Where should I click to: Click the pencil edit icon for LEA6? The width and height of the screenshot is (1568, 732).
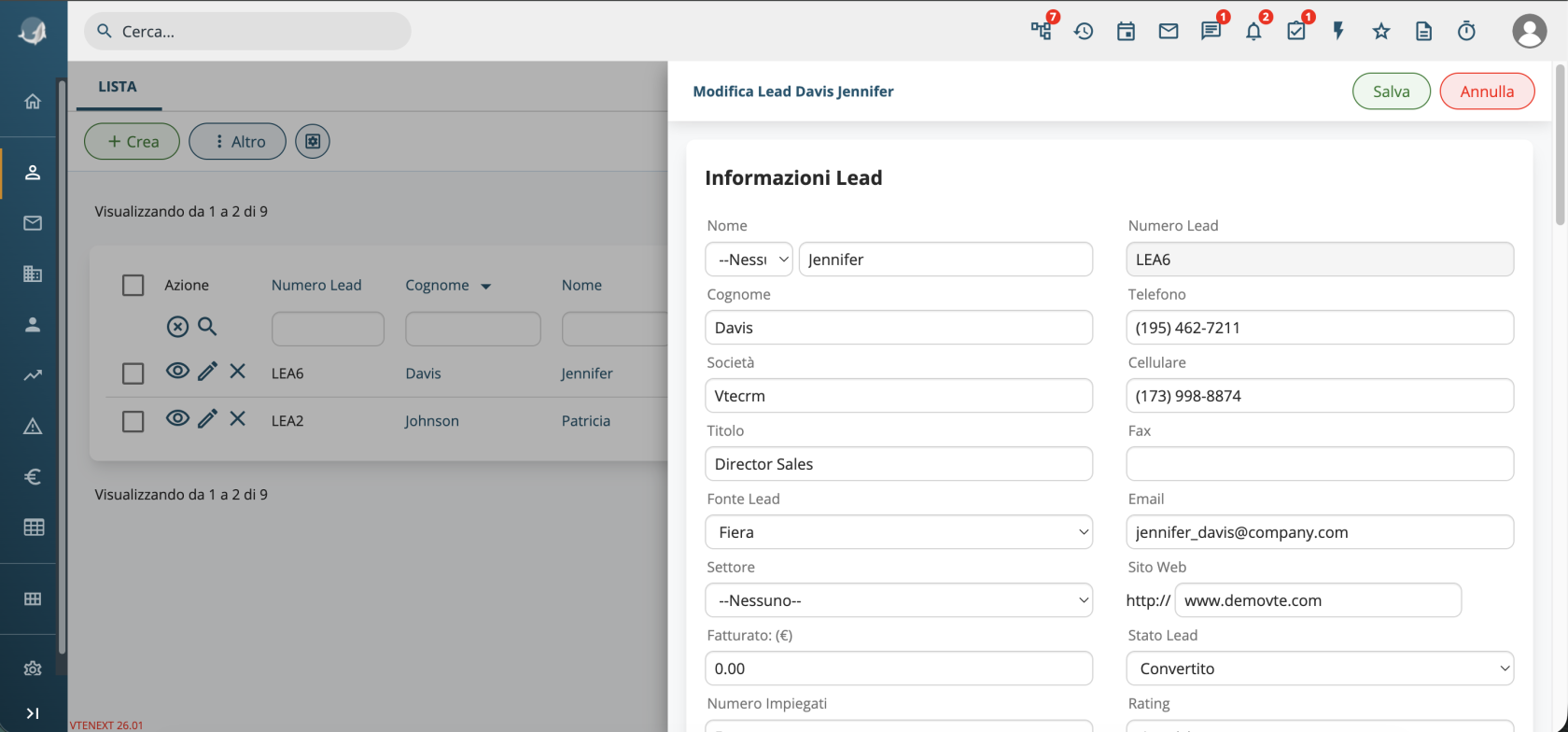point(207,372)
